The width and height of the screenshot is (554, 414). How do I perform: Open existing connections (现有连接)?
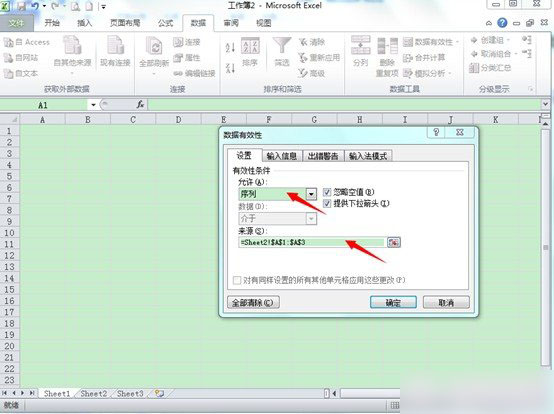click(115, 51)
